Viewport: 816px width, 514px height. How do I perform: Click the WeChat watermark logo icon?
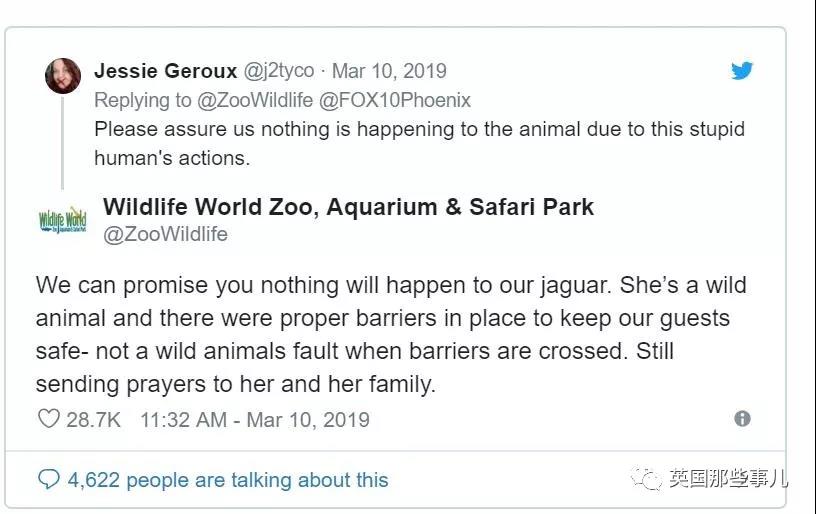pos(651,479)
